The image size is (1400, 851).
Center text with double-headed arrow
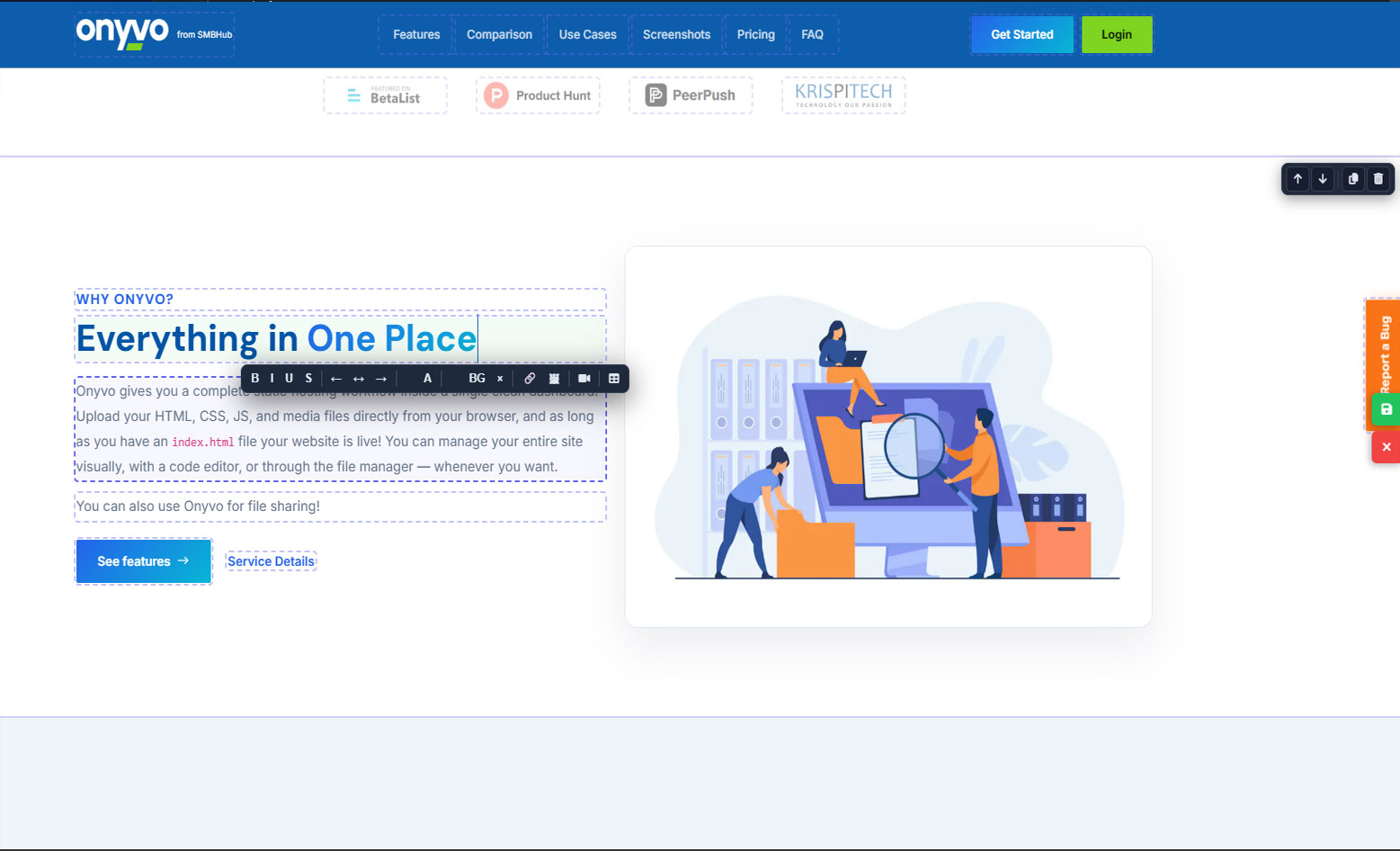[x=359, y=379]
